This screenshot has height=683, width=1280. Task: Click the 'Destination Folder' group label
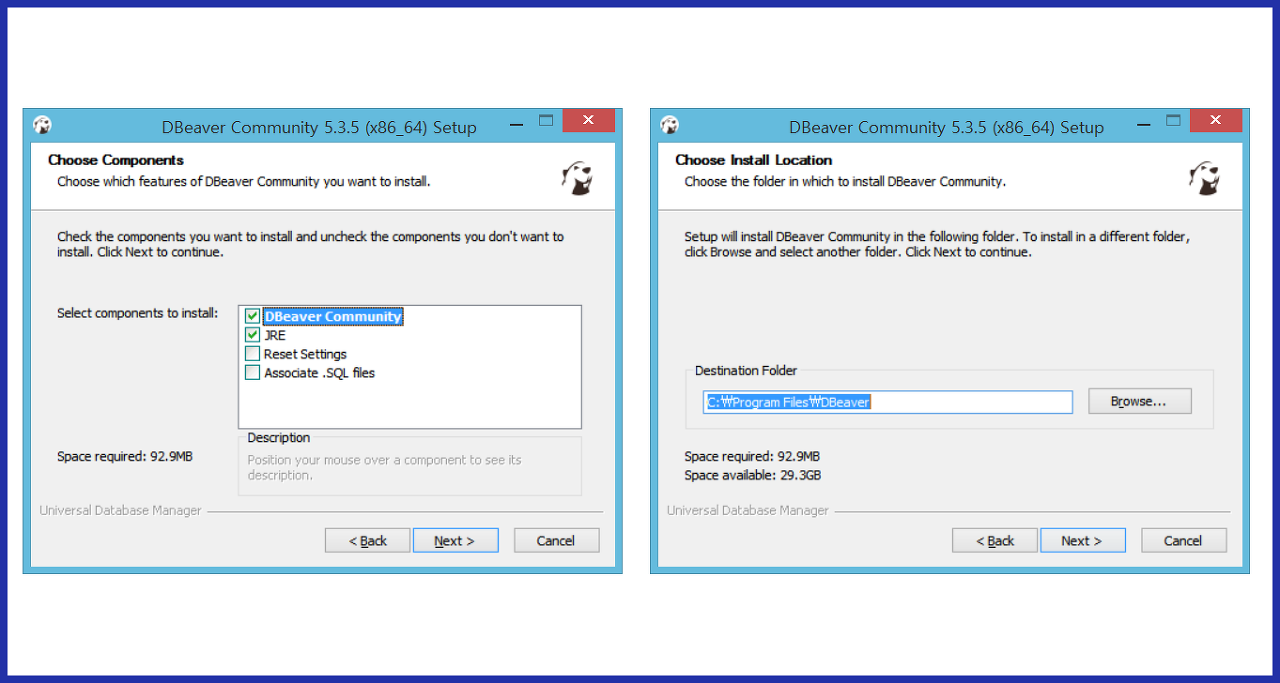coord(746,370)
